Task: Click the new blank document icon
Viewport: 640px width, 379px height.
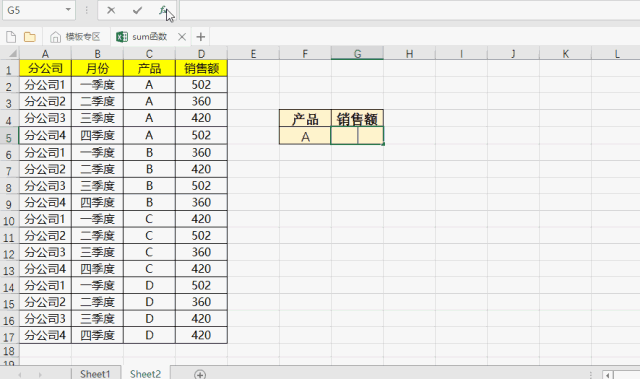Action: (11, 37)
